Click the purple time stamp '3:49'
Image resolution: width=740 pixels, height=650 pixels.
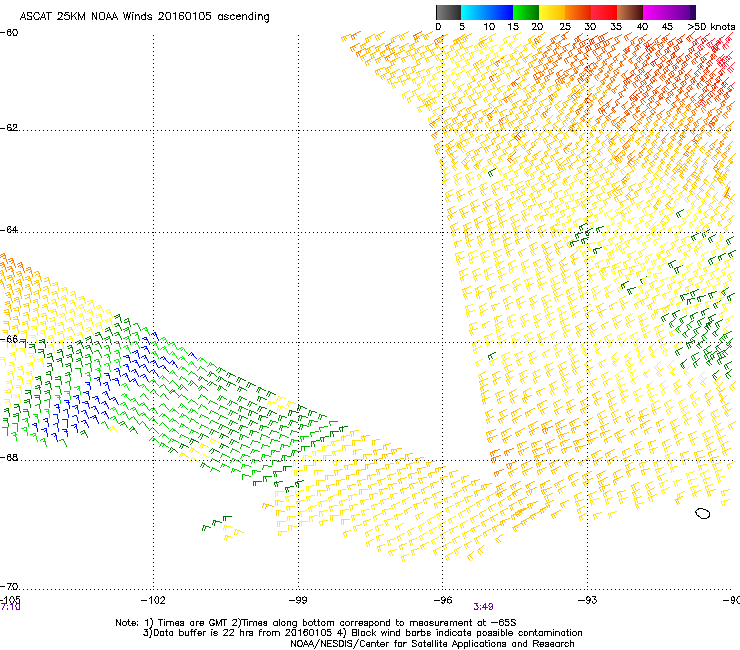483,607
